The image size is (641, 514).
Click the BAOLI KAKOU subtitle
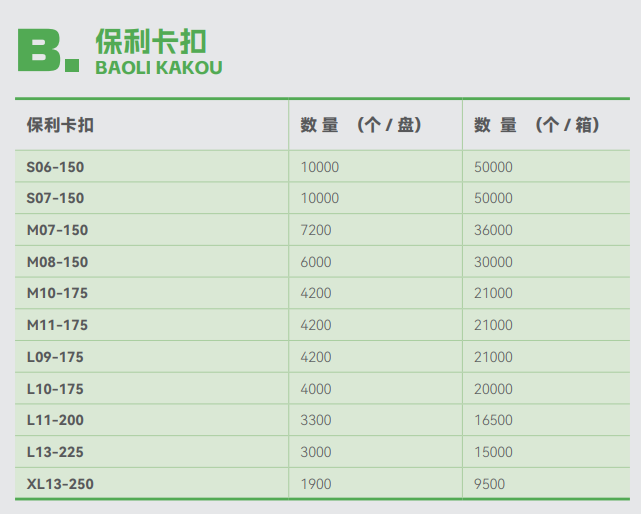point(159,68)
